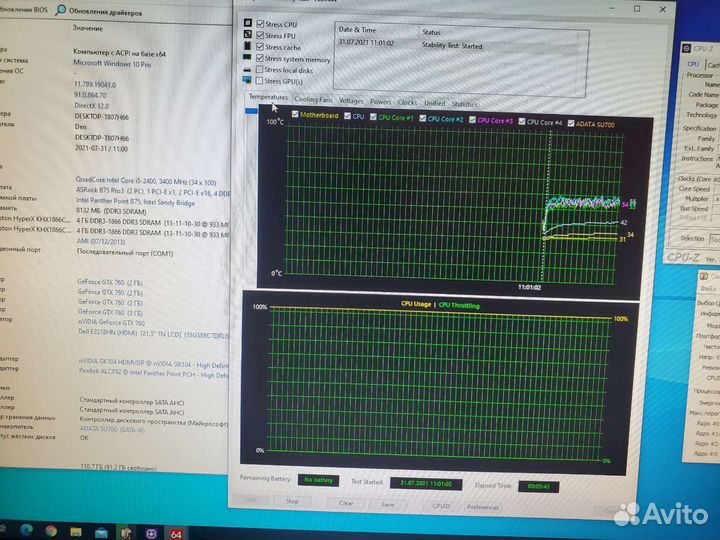Click the driver updates magnifier icon
720x540 pixels.
pos(61,10)
